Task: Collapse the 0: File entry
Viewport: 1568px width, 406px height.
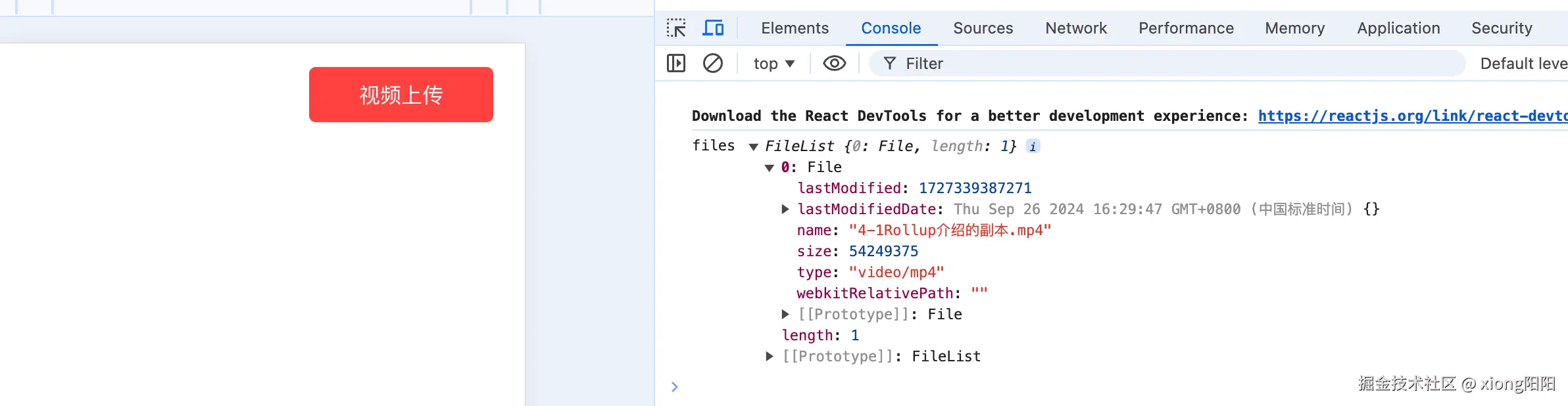Action: (770, 168)
